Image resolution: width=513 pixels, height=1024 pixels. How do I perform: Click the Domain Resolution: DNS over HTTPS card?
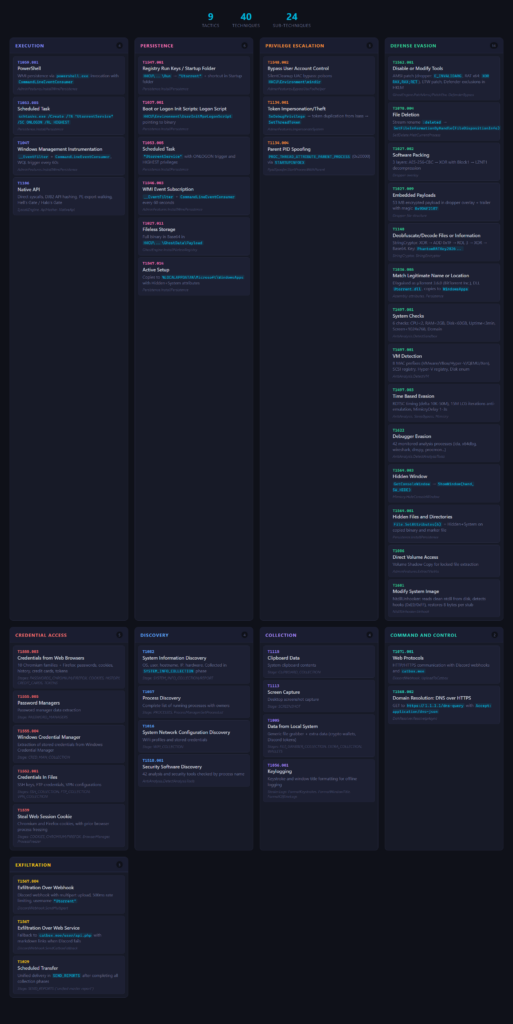tap(444, 705)
